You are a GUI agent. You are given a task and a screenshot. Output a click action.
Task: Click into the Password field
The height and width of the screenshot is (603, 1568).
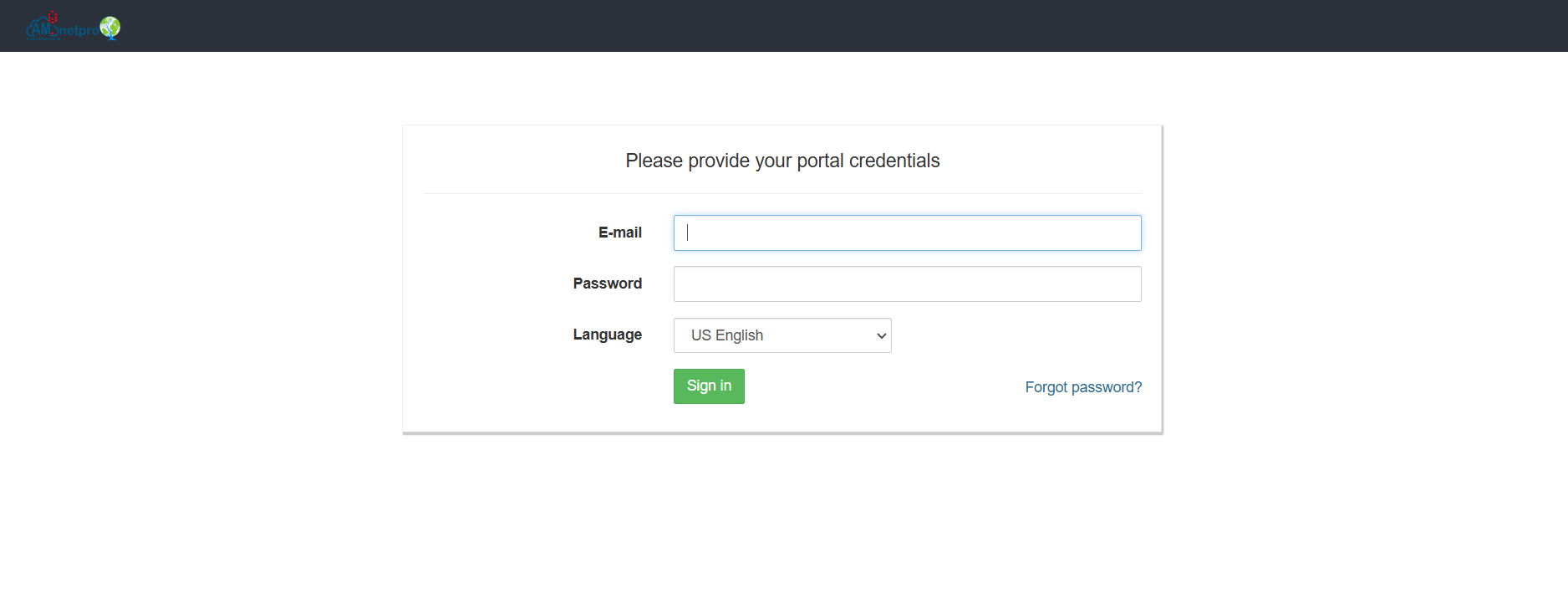click(x=907, y=284)
